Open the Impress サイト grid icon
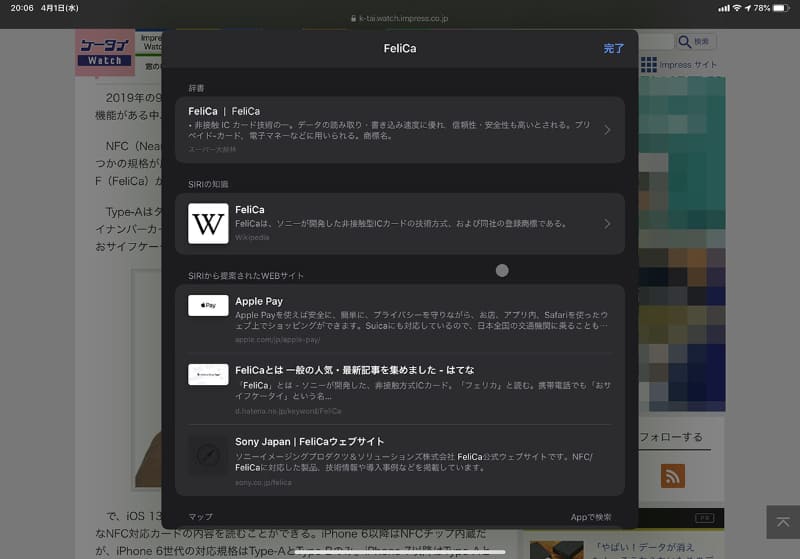The image size is (800, 559). (648, 65)
